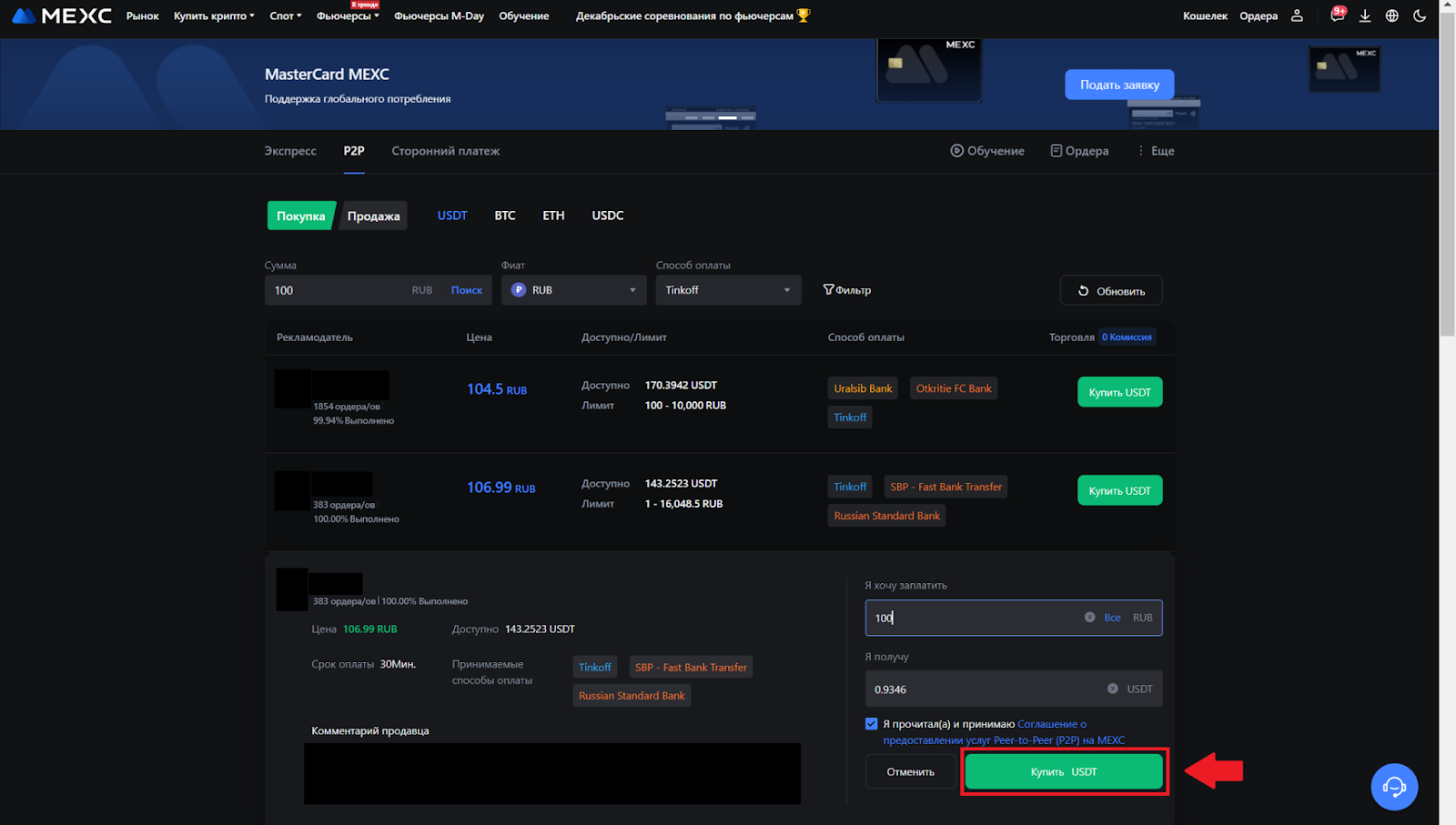1456x825 pixels.
Task: Click the 104.5 RUB price
Action: click(497, 389)
